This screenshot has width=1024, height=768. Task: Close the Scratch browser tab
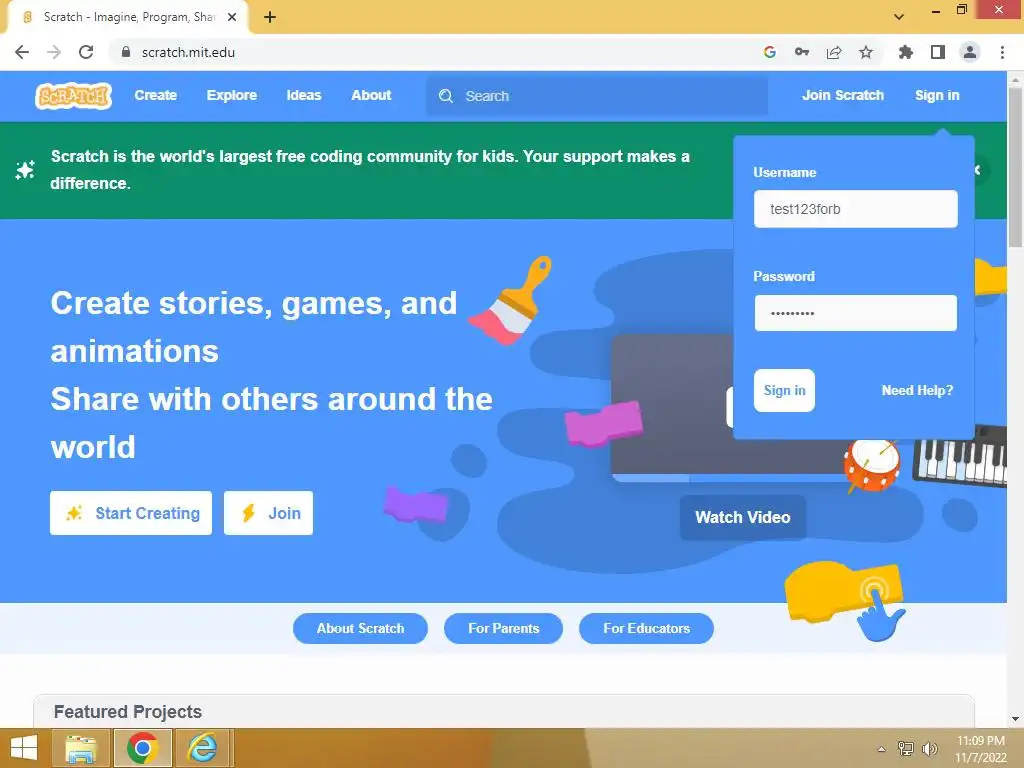tap(232, 17)
